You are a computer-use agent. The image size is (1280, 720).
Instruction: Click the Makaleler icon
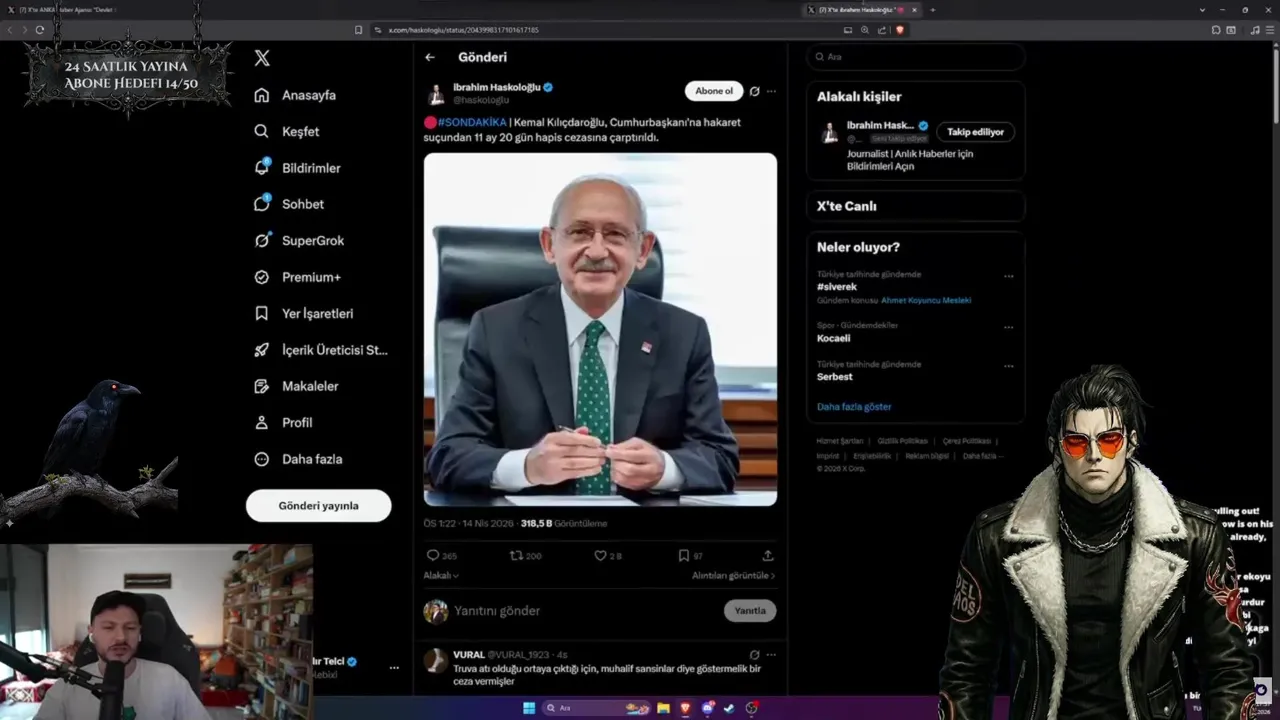coord(262,386)
